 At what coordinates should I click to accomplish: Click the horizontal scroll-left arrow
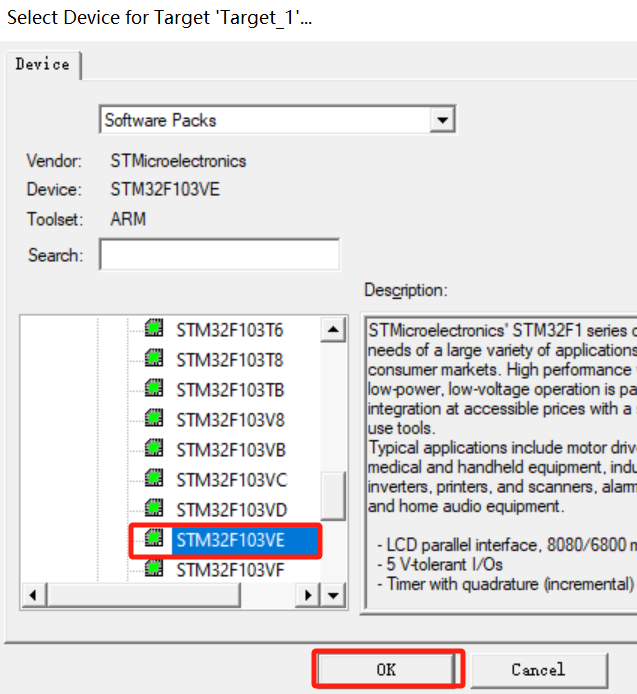33,595
